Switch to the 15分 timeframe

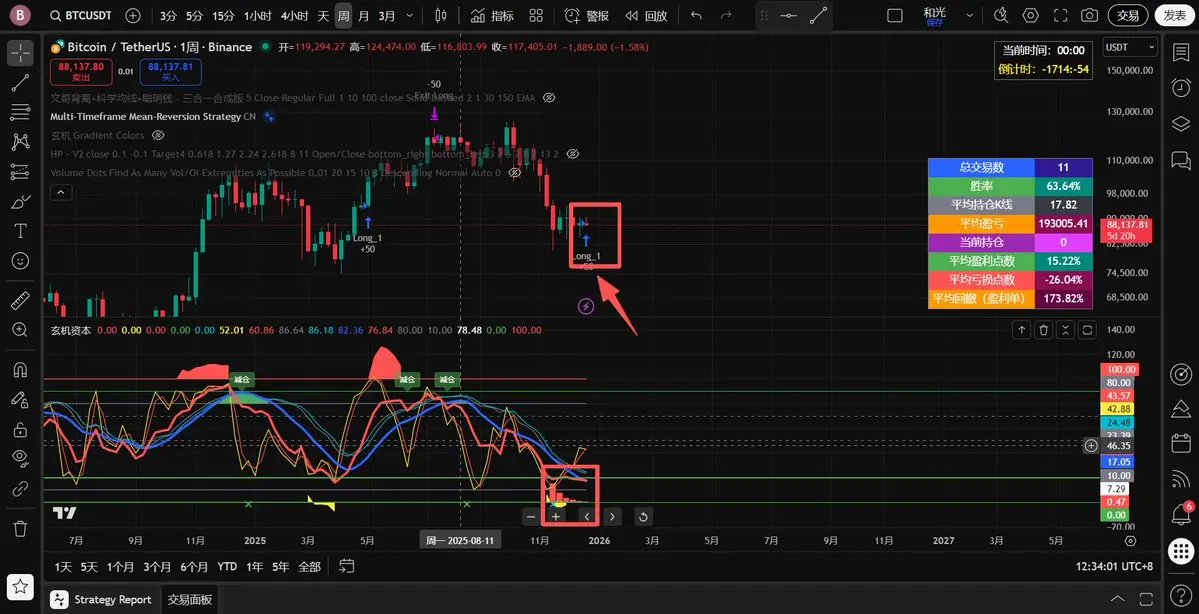coord(223,15)
